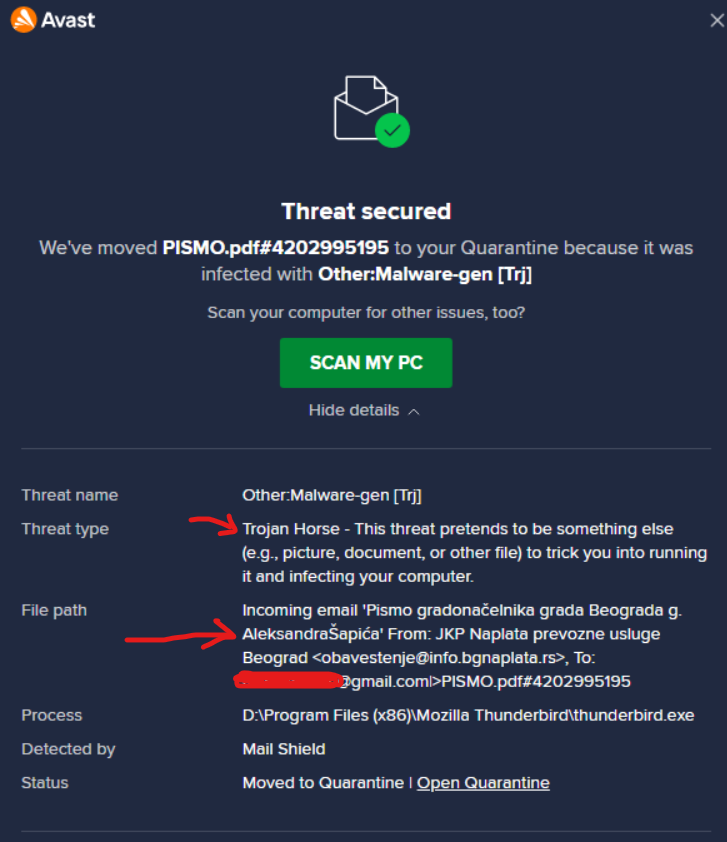Click the chevron next to Hide details
This screenshot has width=727, height=842.
[413, 411]
